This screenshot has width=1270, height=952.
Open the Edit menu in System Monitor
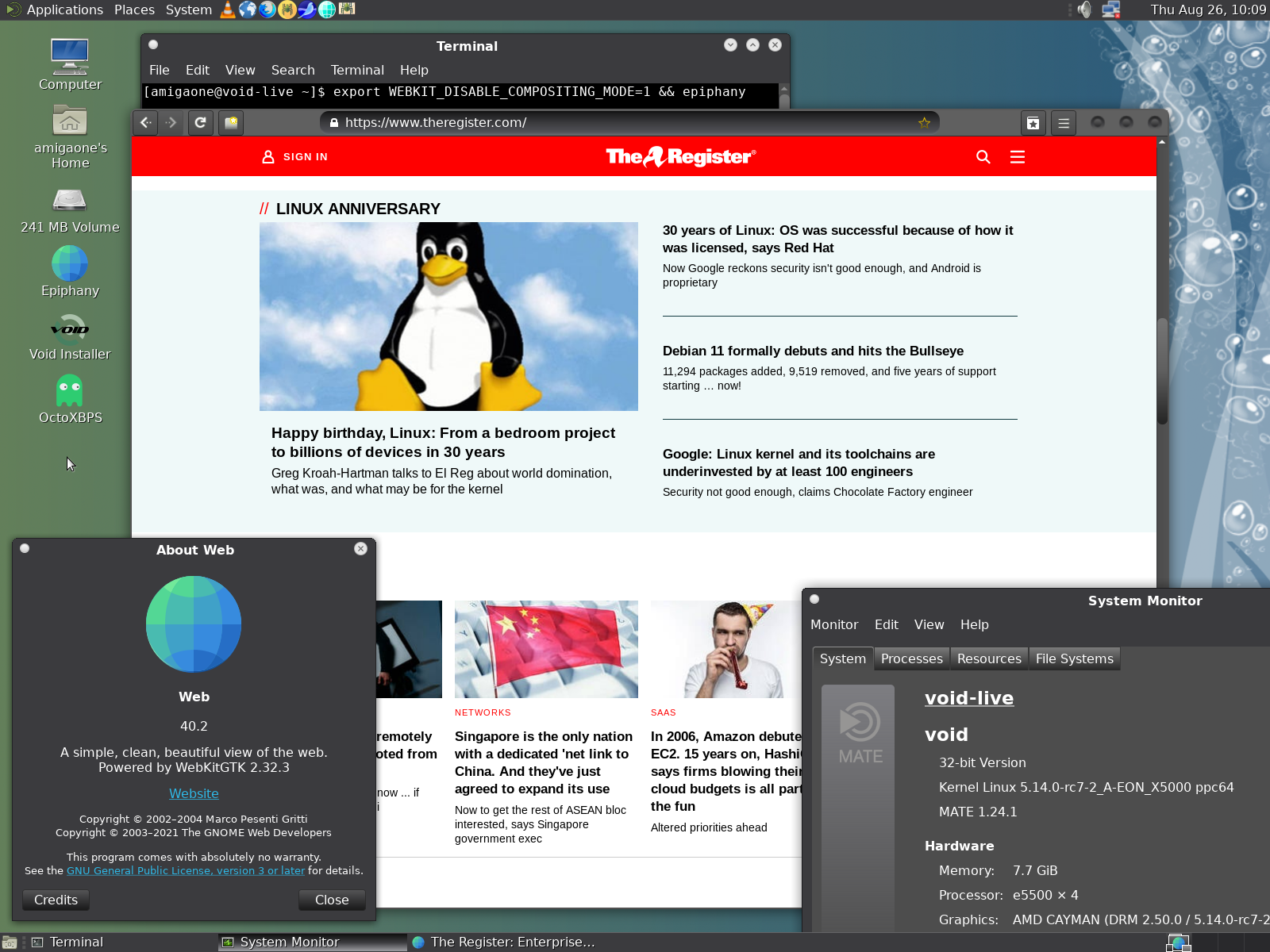point(887,624)
